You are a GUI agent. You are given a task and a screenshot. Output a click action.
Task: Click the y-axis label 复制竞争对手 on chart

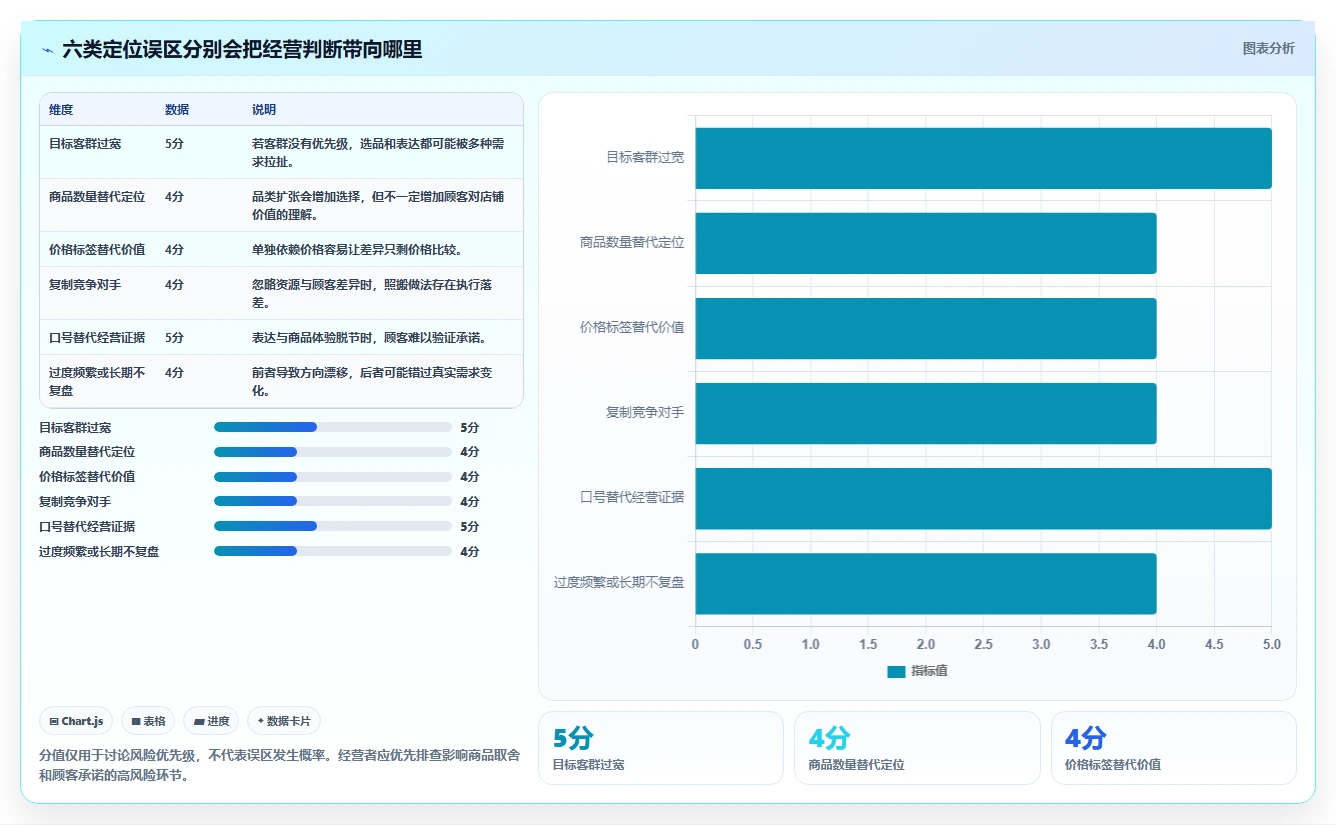click(645, 412)
